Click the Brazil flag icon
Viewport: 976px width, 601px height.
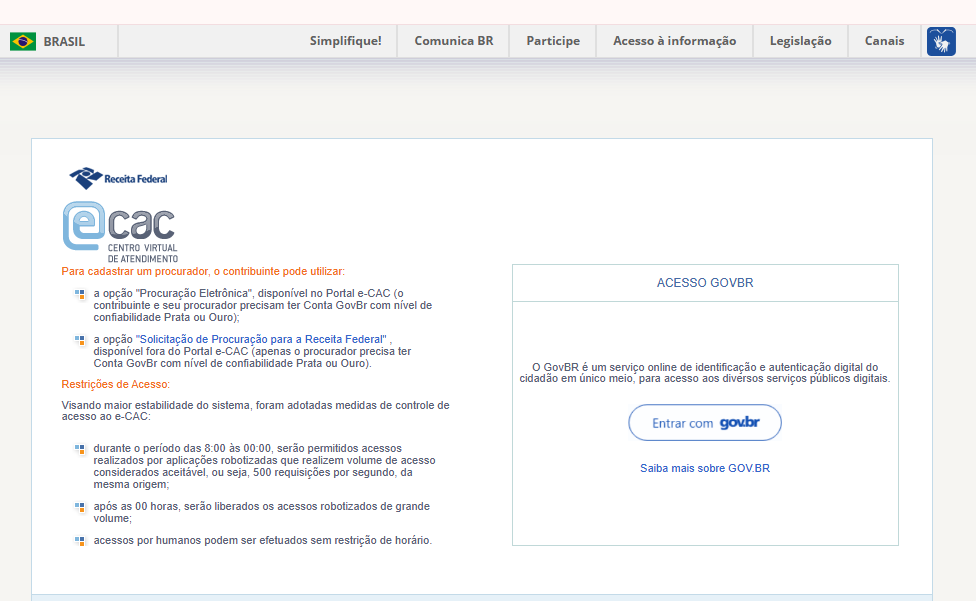point(23,42)
